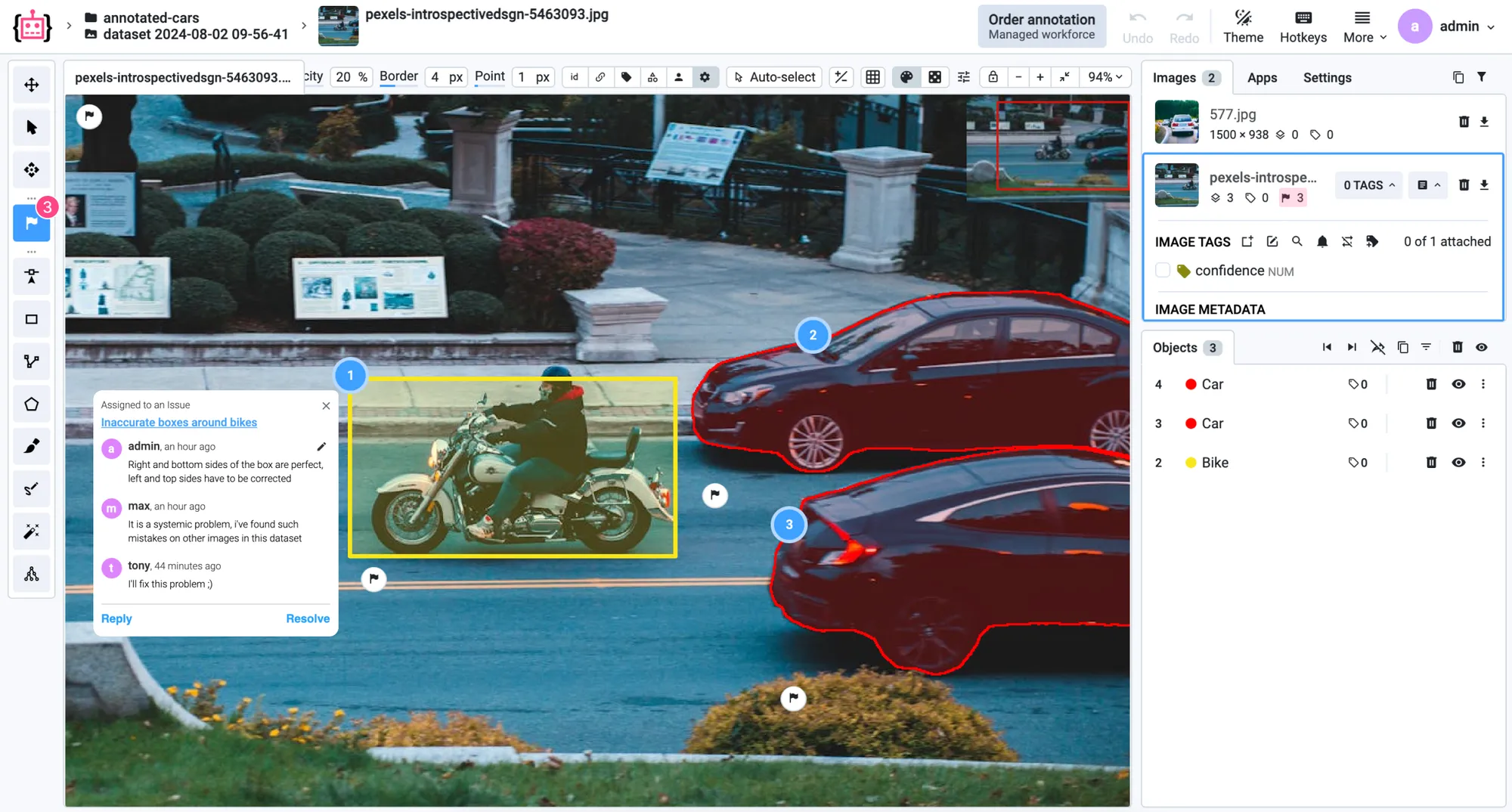This screenshot has width=1512, height=812.
Task: Hide Car object number 4
Action: pyautogui.click(x=1458, y=384)
